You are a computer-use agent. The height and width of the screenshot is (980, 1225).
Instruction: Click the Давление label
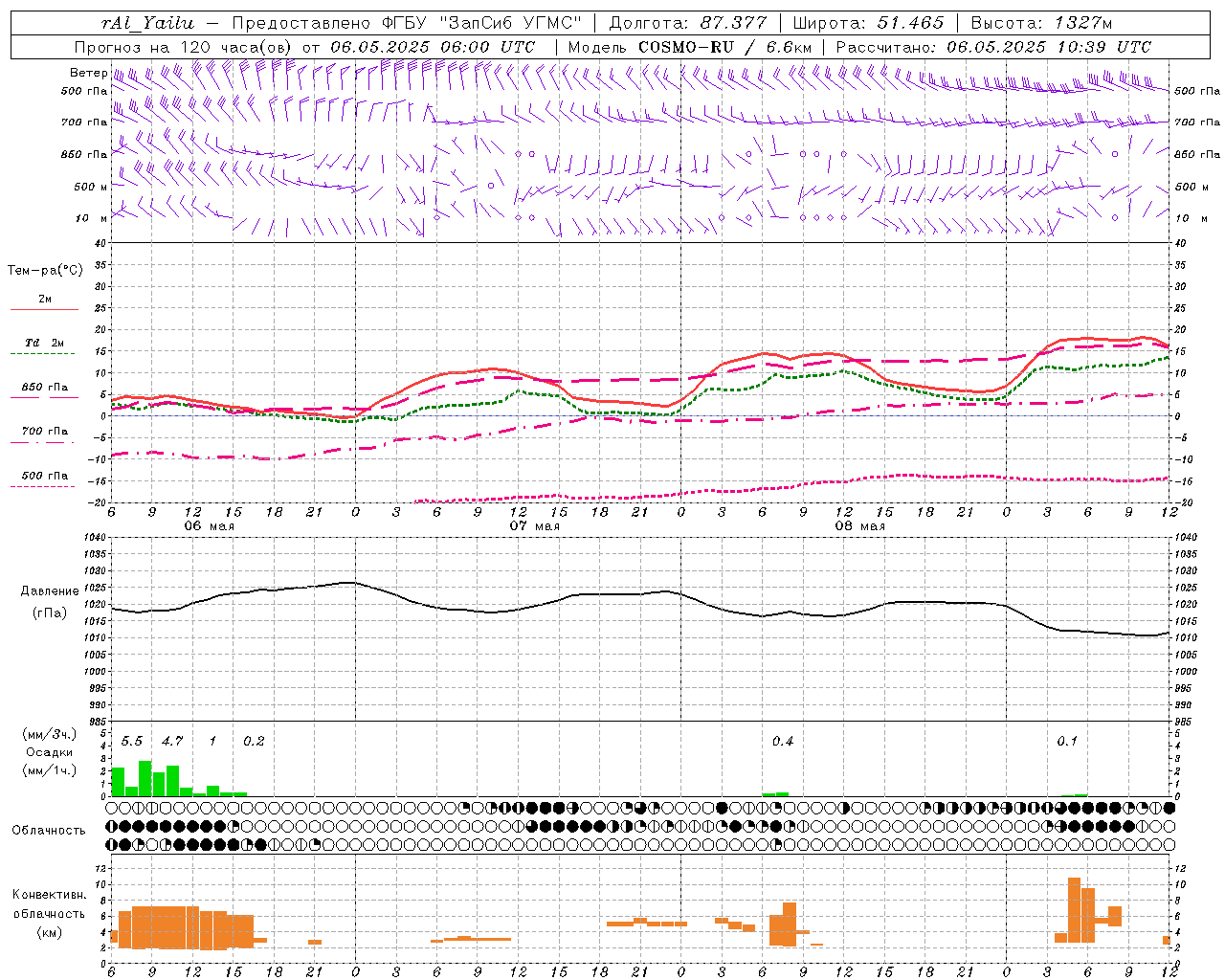tap(50, 591)
